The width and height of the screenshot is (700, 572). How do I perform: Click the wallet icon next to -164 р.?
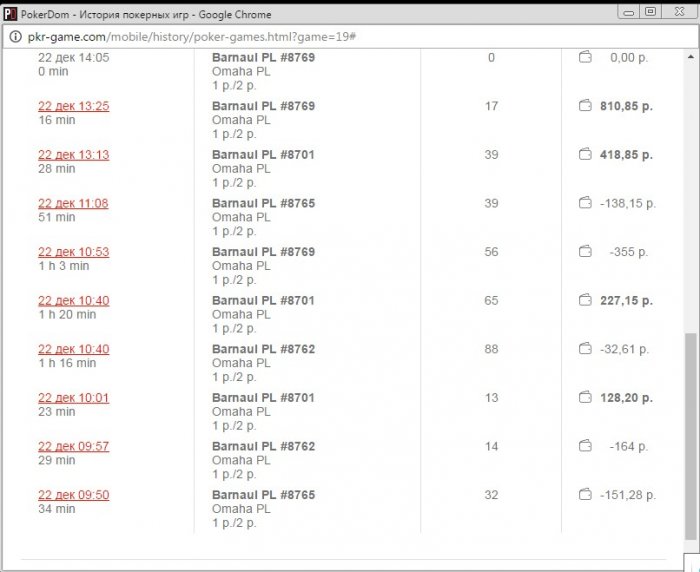pyautogui.click(x=586, y=446)
